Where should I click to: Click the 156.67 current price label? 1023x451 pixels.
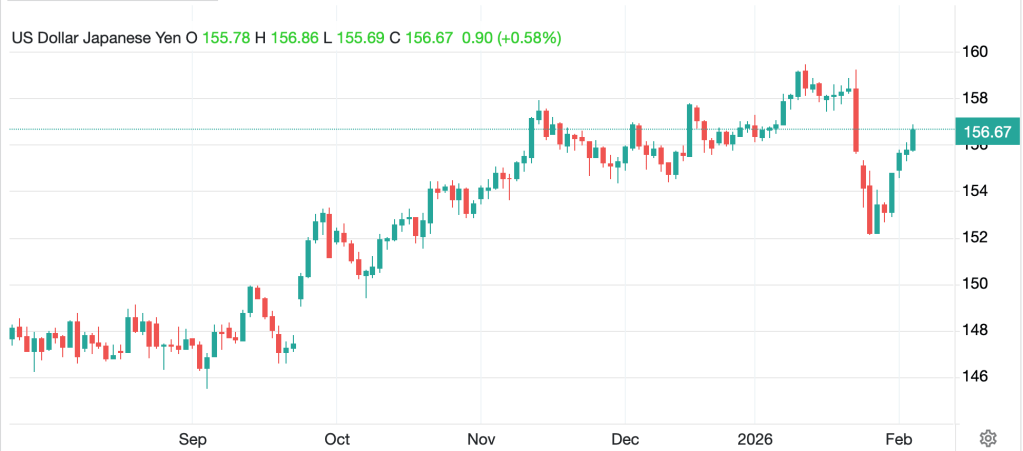985,131
